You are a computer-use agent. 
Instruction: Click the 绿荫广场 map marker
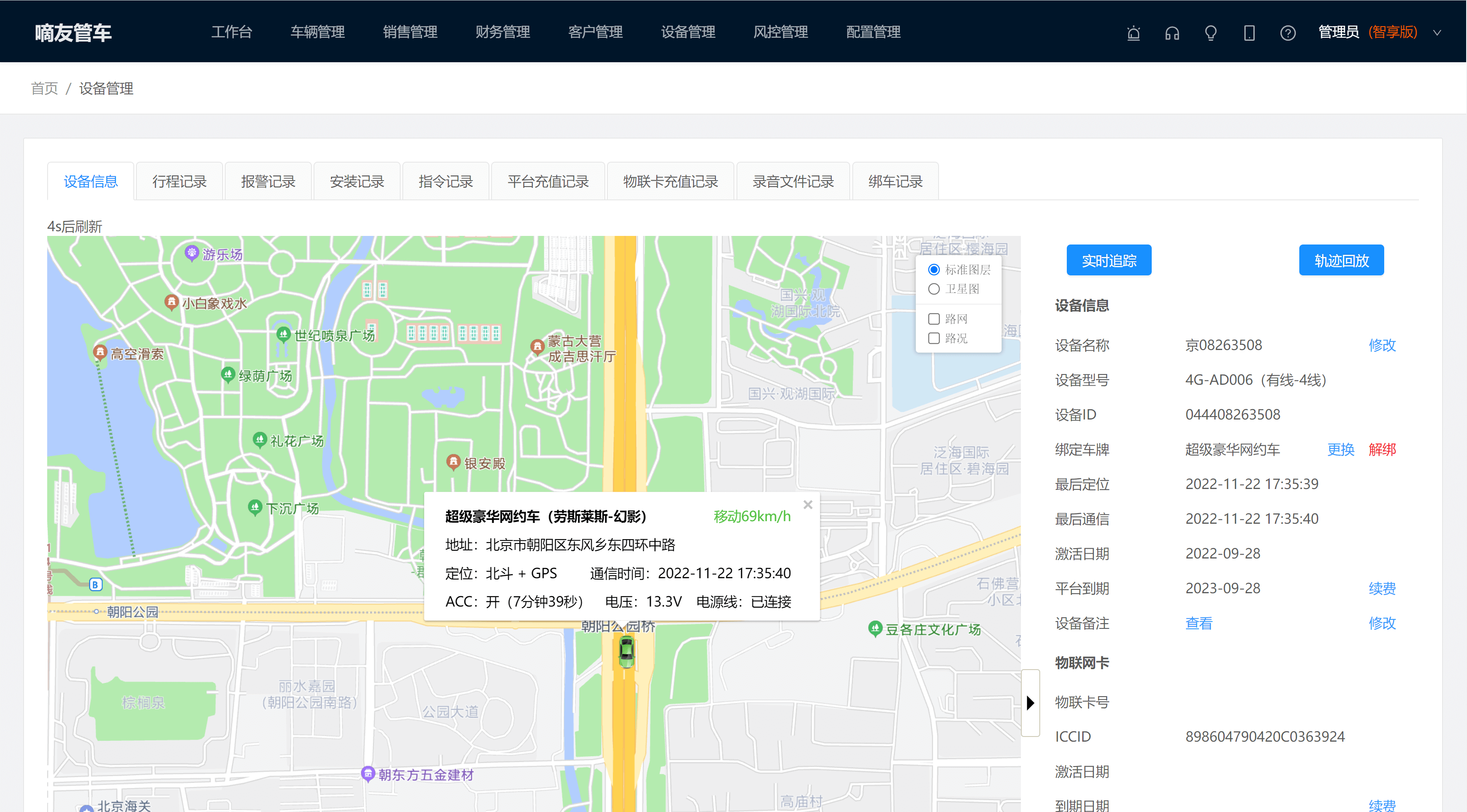pos(228,374)
